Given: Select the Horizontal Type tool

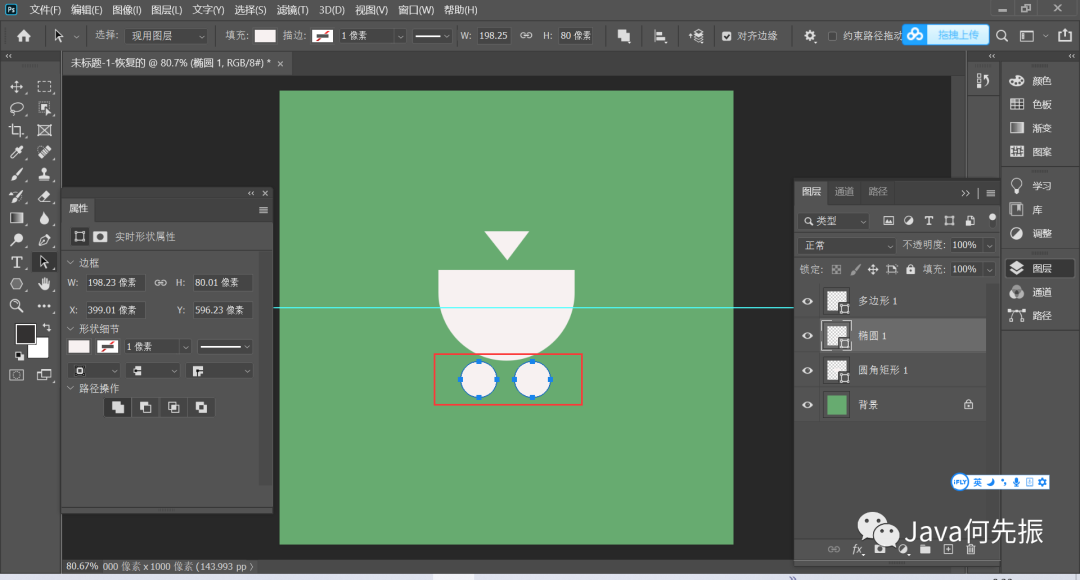Looking at the screenshot, I should [x=17, y=262].
